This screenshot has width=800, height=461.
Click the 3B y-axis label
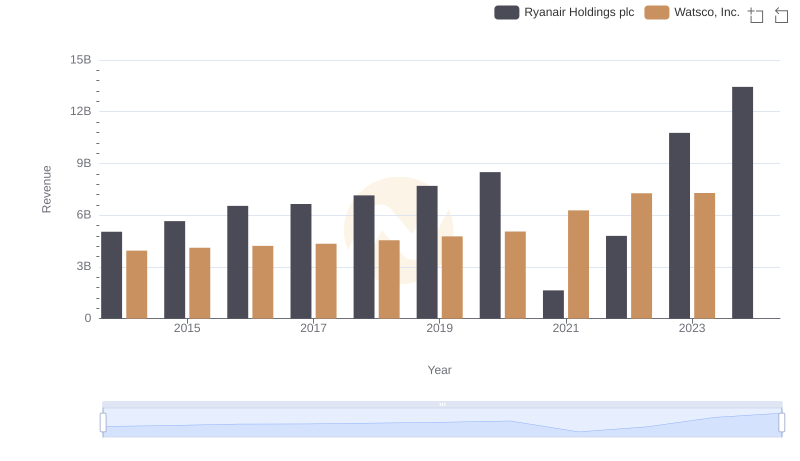(84, 266)
